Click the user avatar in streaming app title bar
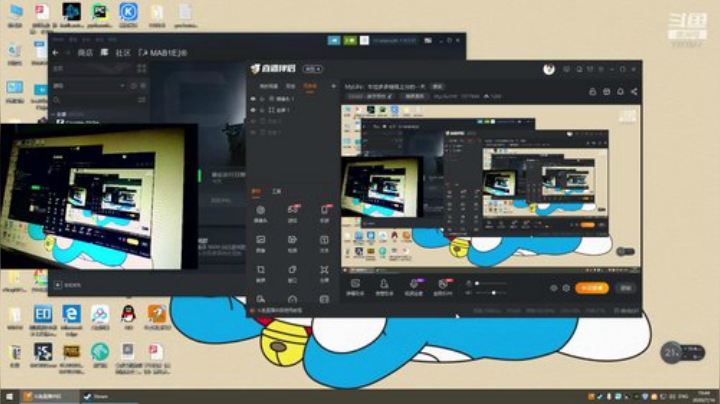The width and height of the screenshot is (720, 404). point(549,69)
